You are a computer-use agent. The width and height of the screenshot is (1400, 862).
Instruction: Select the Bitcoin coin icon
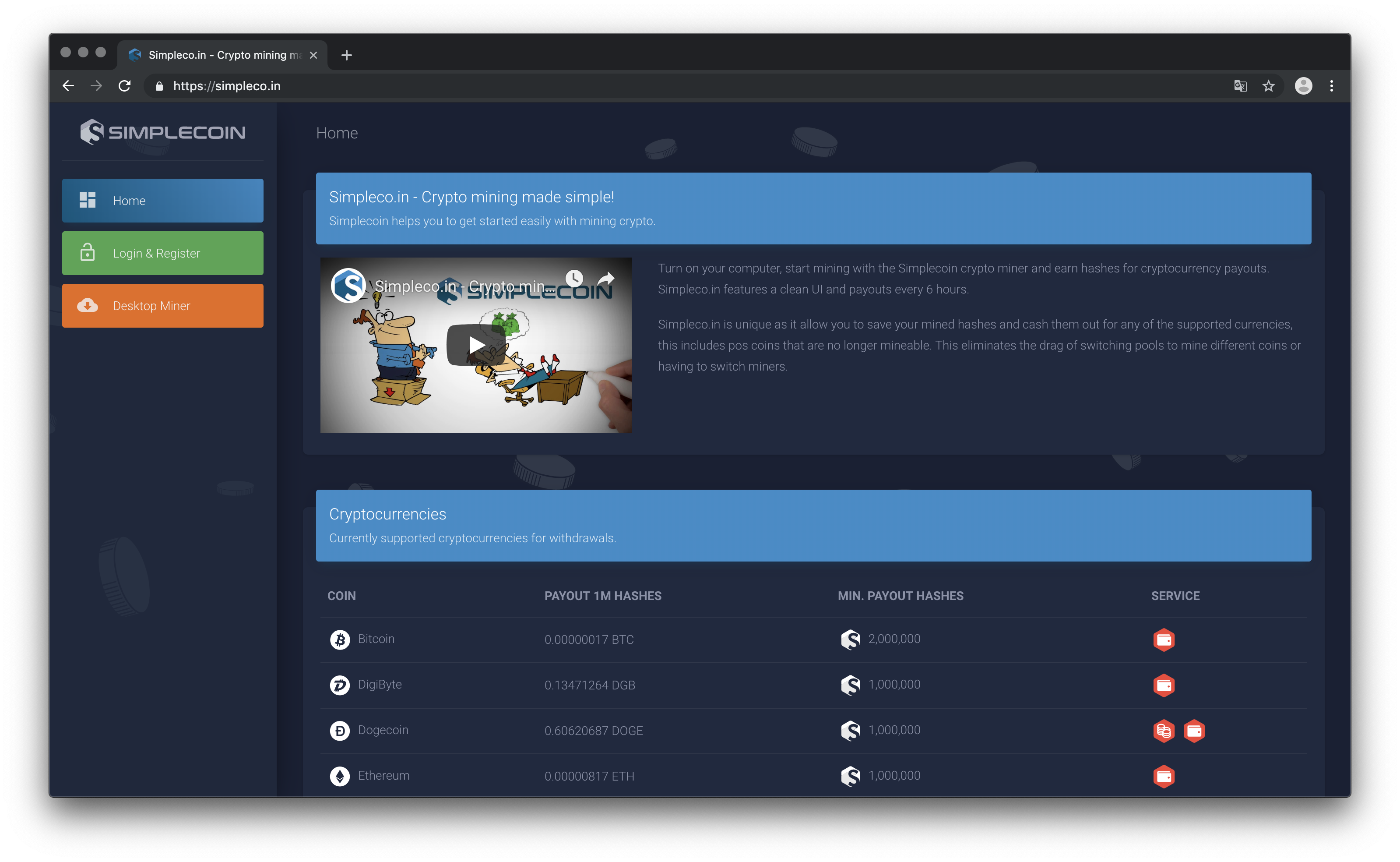[x=340, y=639]
